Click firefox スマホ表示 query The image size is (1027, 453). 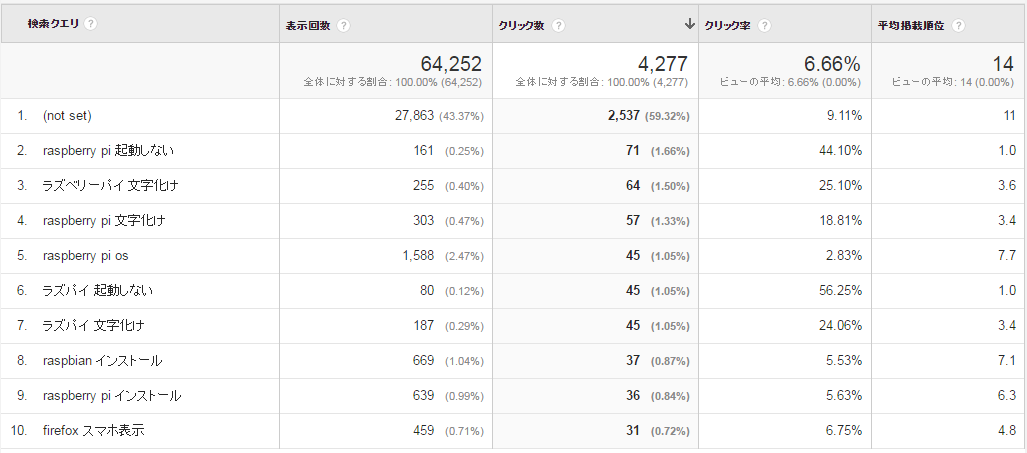(94, 431)
